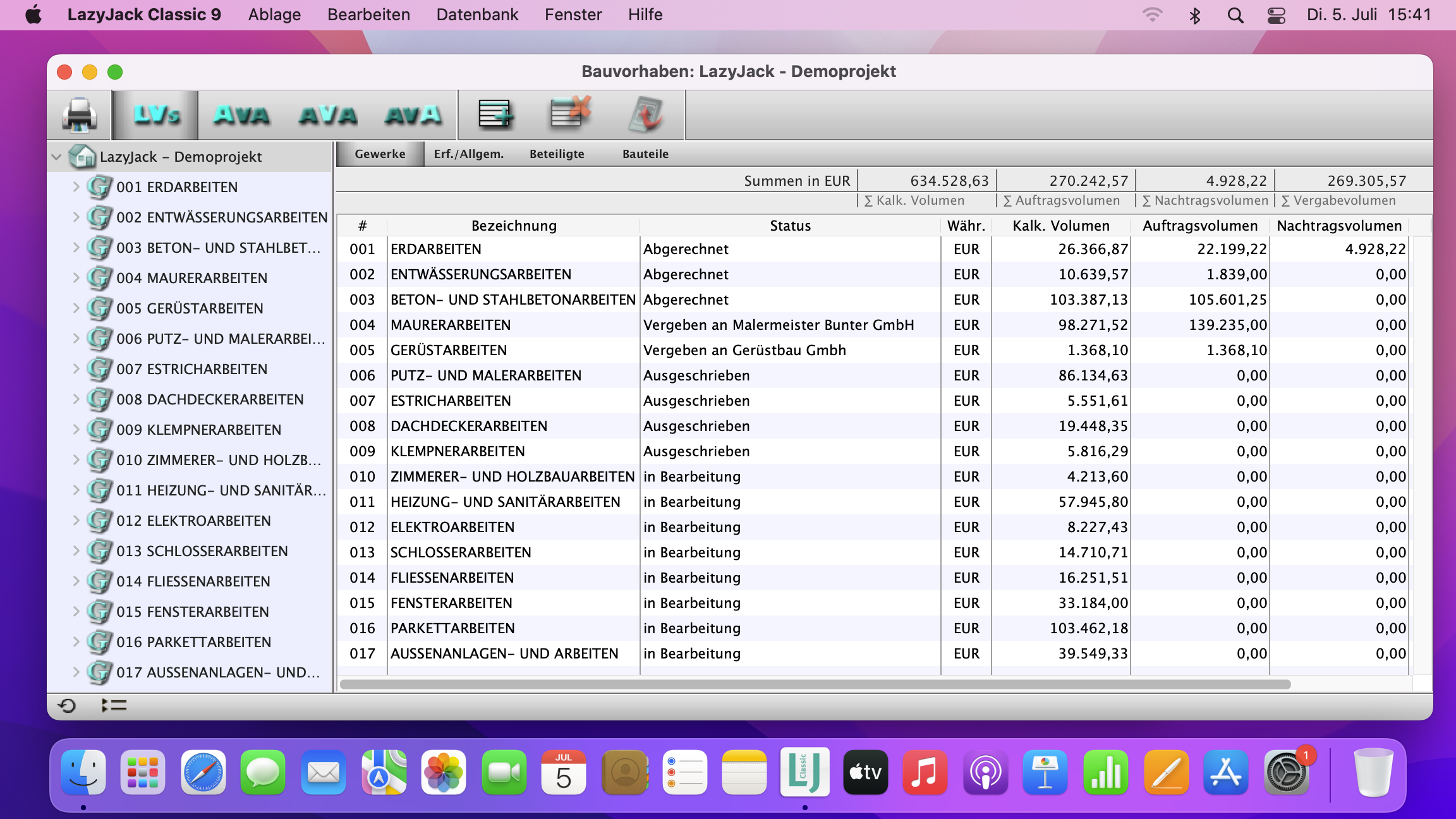Open System Preferences from the Dock

(x=1286, y=772)
